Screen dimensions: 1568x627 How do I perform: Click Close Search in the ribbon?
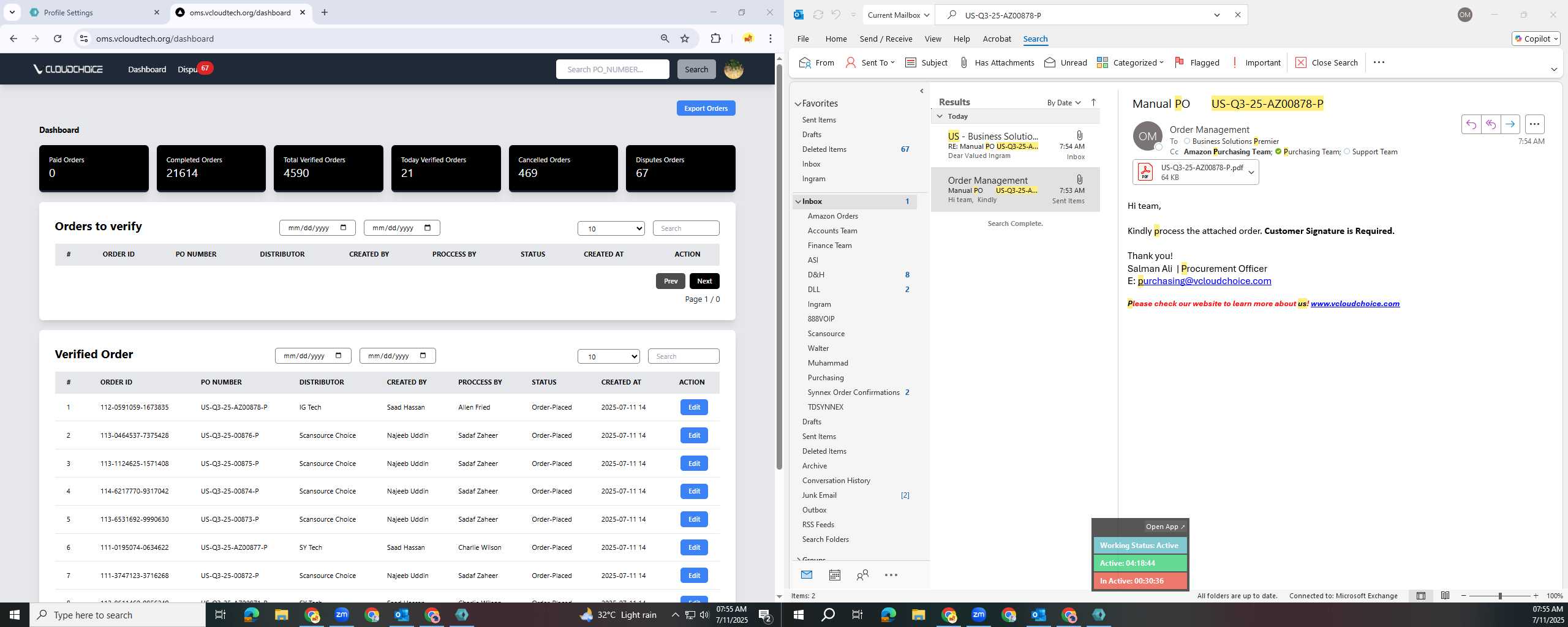point(1327,62)
